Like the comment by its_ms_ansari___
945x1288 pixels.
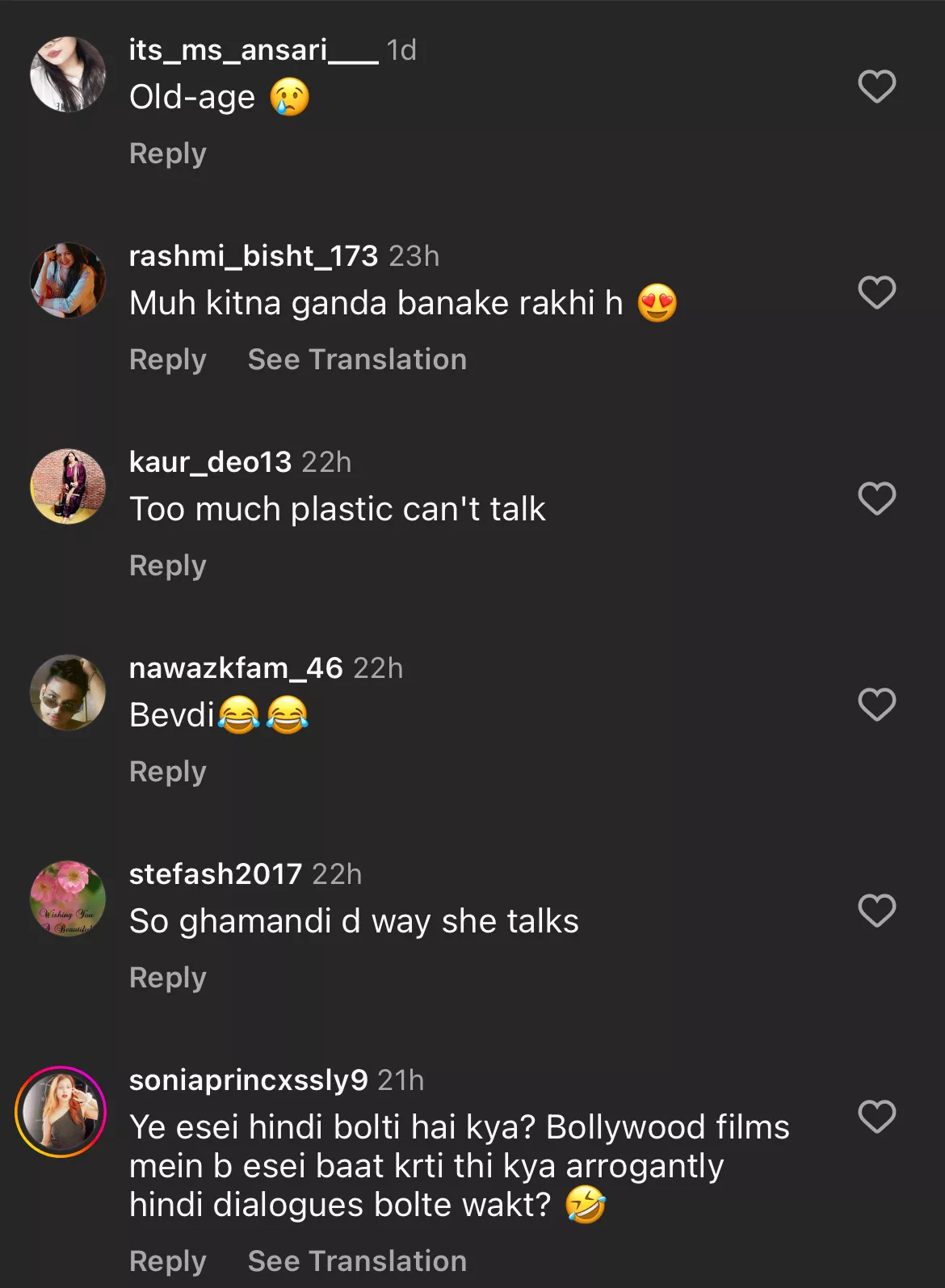coord(876,86)
